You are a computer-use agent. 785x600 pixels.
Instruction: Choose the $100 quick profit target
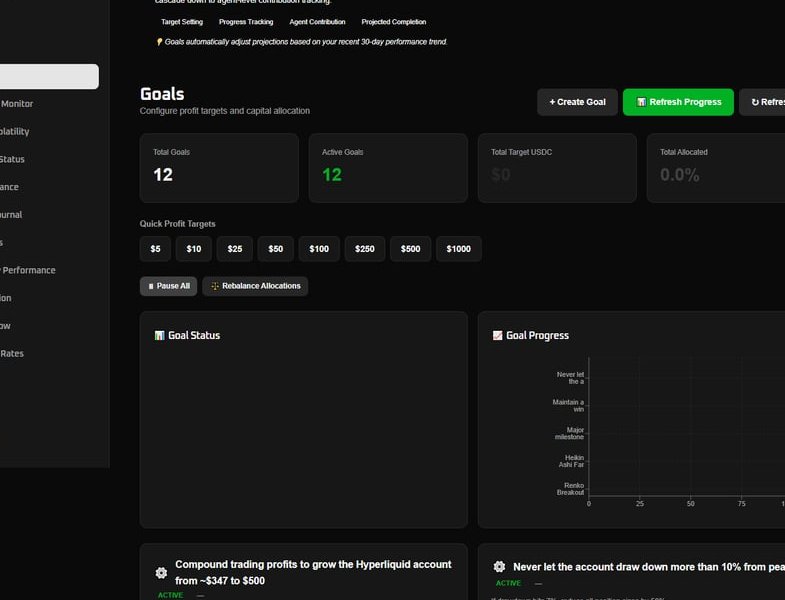click(x=319, y=249)
